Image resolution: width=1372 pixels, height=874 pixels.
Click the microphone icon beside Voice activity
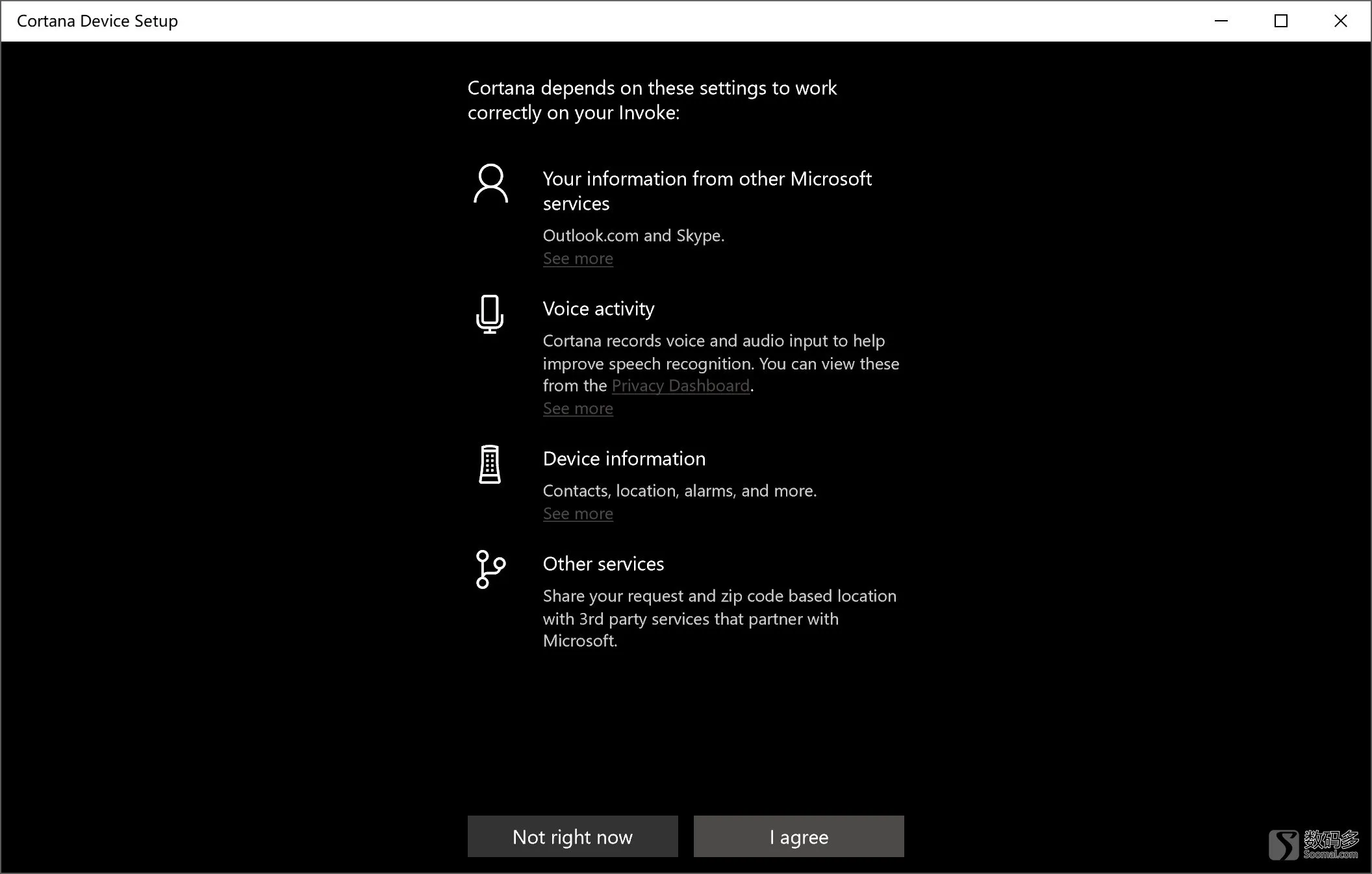[490, 314]
